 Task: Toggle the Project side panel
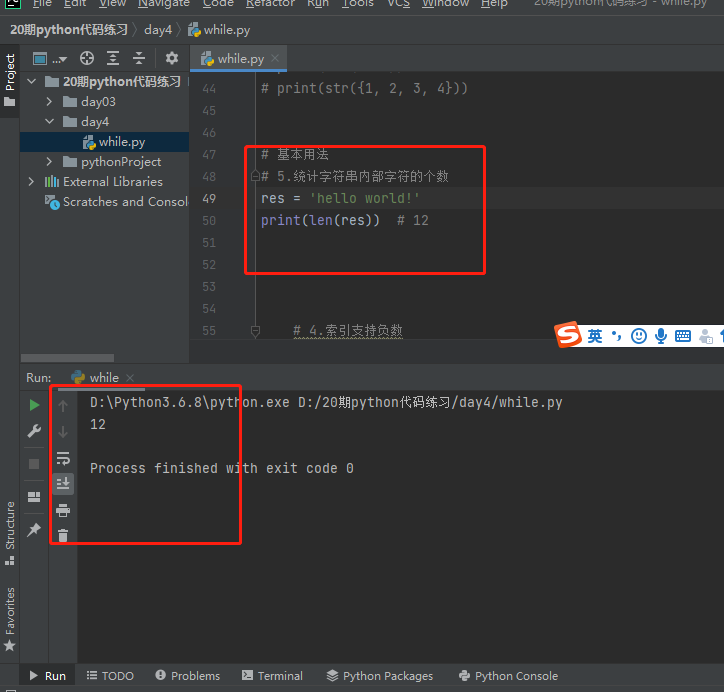10,80
